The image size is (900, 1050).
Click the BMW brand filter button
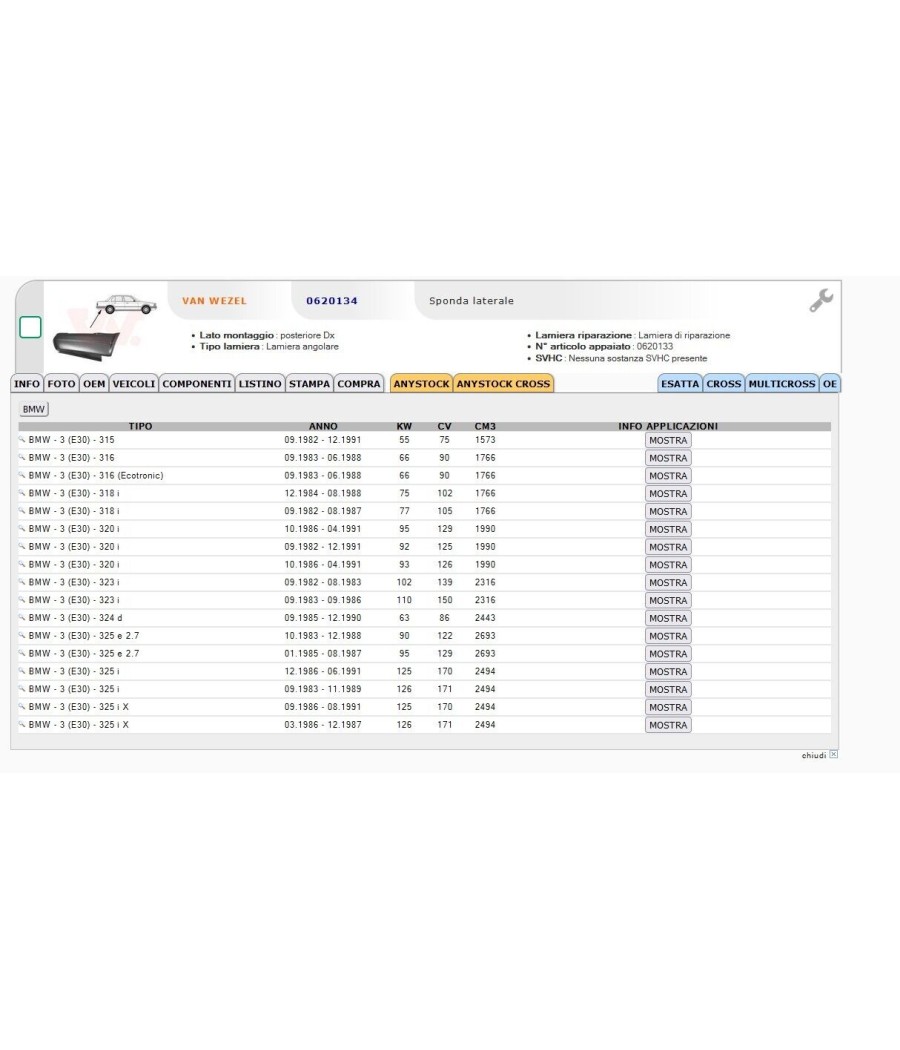tap(33, 409)
